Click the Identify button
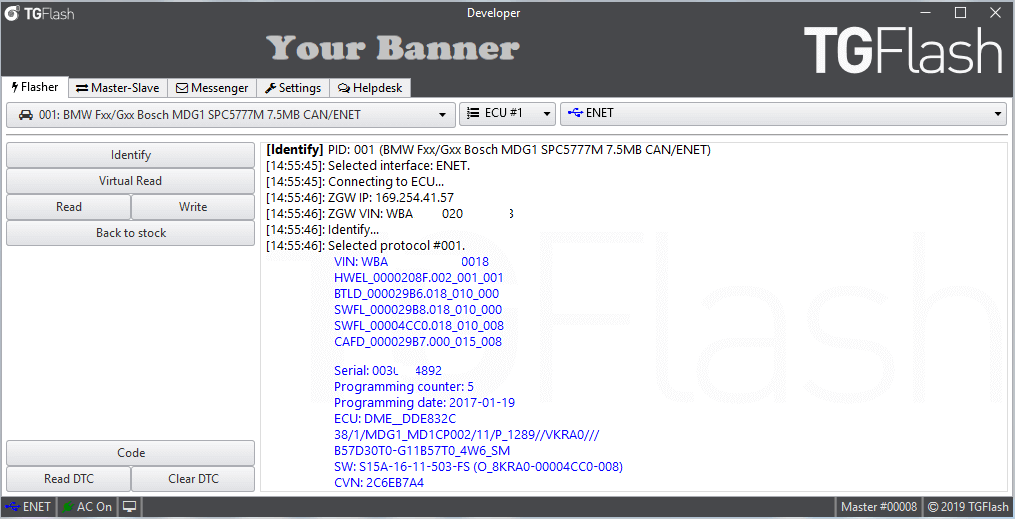The height and width of the screenshot is (519, 1015). tap(130, 155)
